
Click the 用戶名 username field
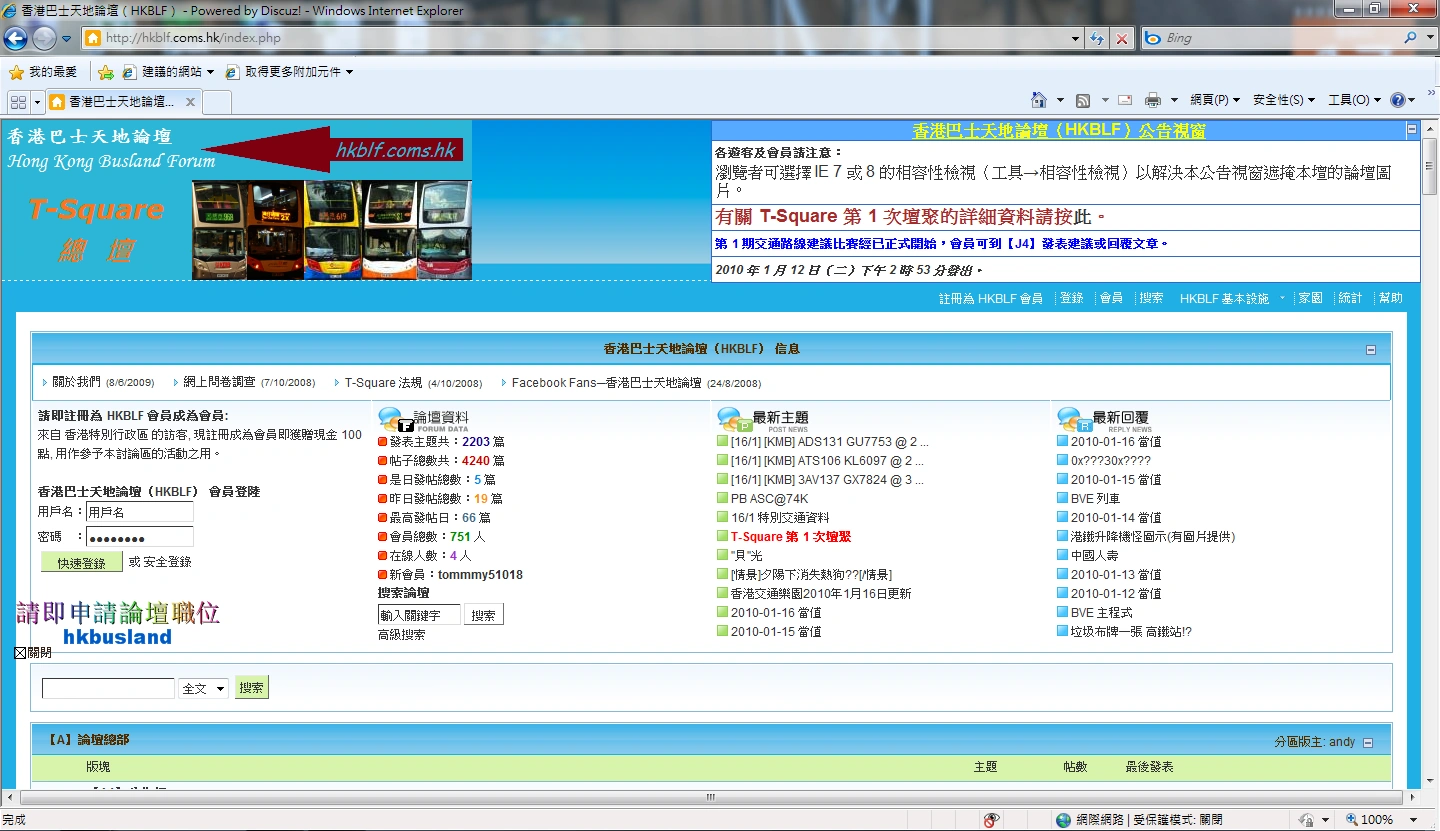(x=139, y=512)
